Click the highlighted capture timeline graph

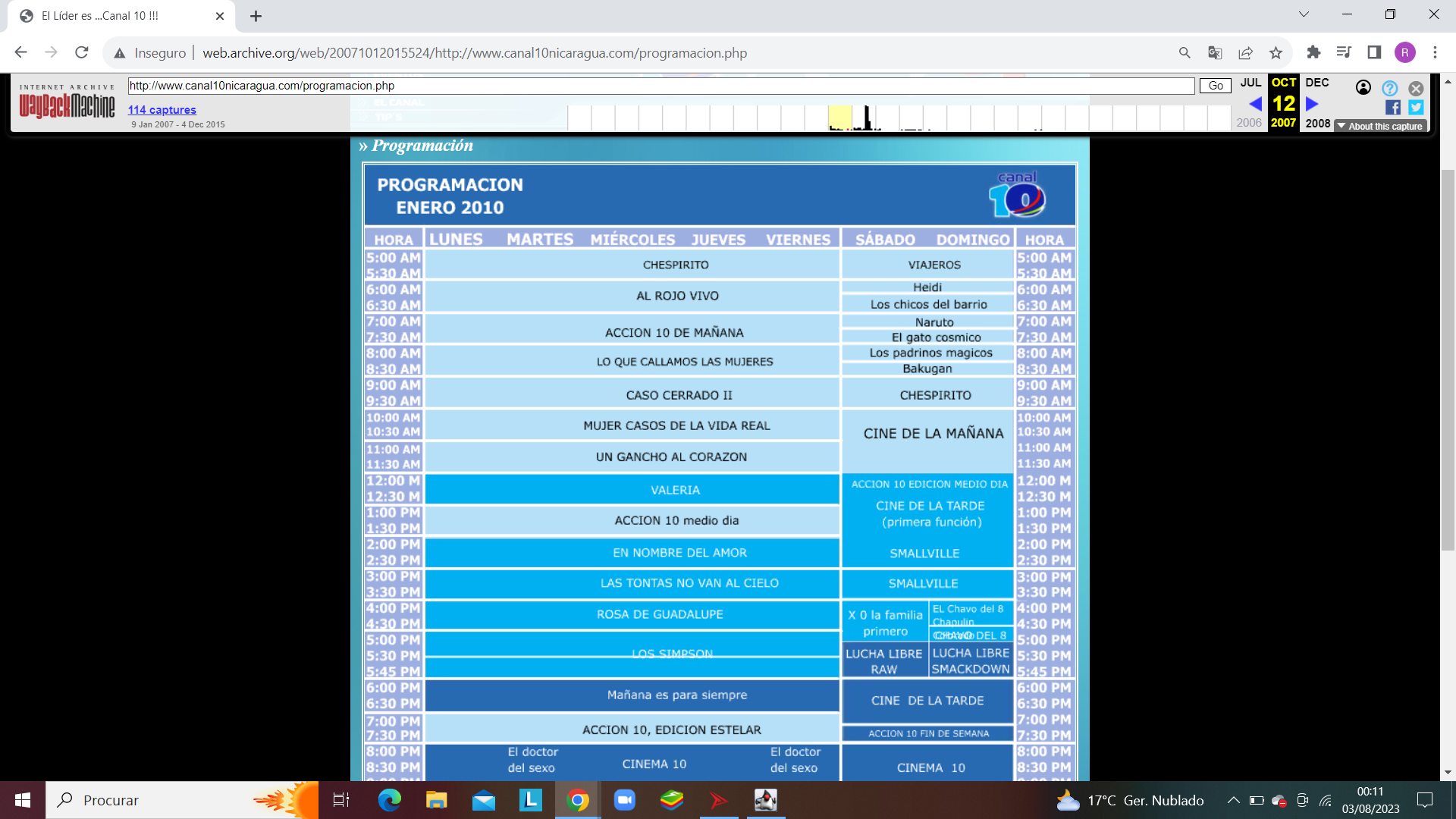pos(840,118)
